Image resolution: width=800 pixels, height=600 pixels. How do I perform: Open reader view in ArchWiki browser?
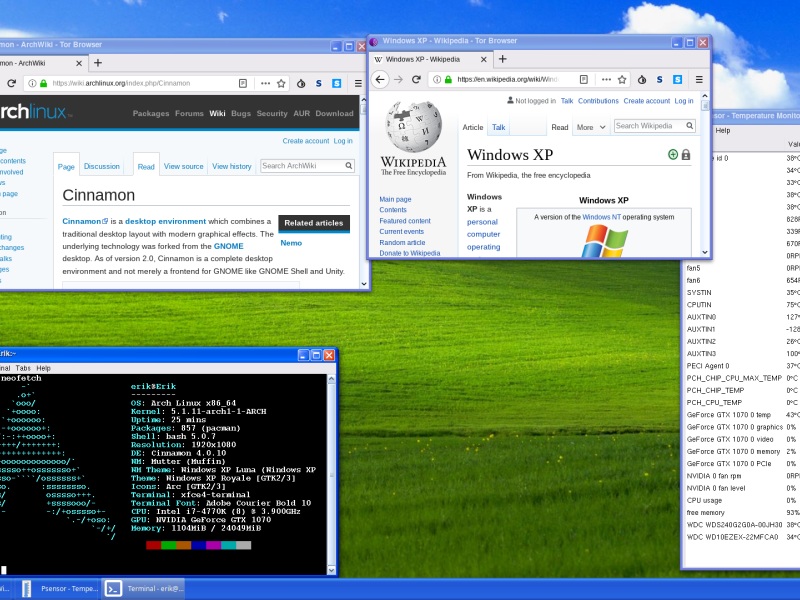click(243, 83)
